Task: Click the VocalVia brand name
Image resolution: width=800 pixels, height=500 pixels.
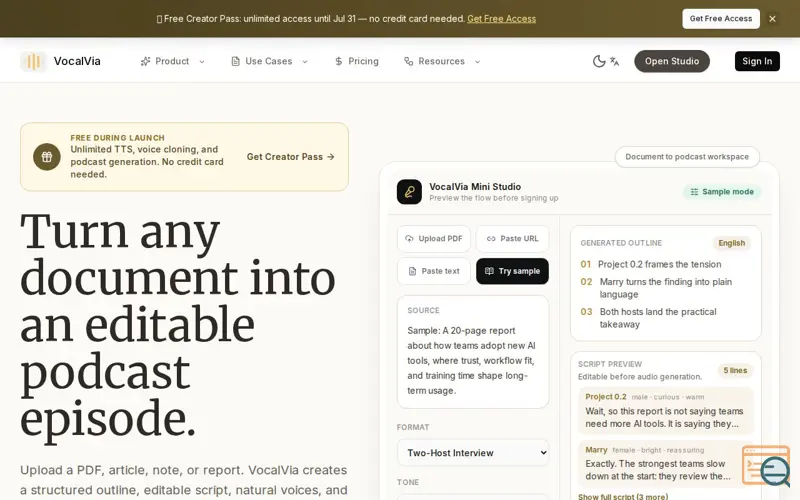Action: click(x=77, y=61)
